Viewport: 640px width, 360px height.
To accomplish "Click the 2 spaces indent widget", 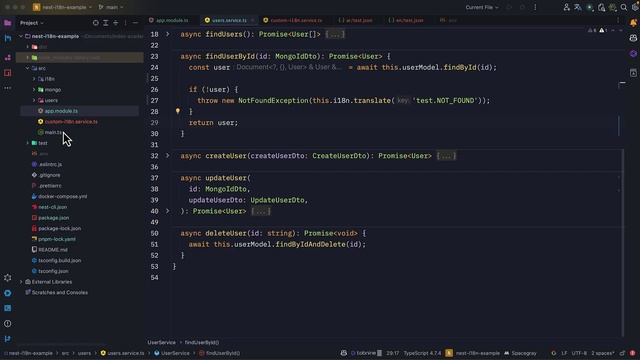I will pyautogui.click(x=603, y=353).
